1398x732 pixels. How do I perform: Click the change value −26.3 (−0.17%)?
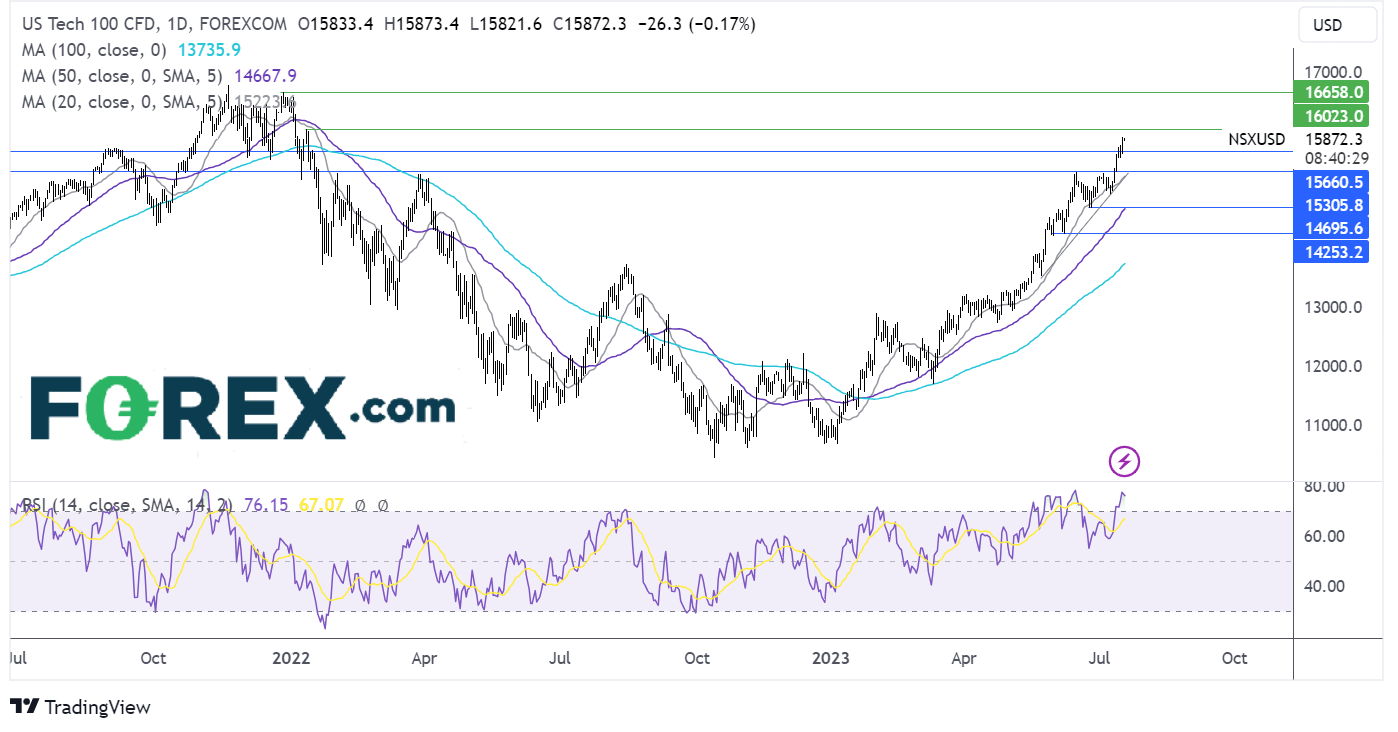[696, 23]
